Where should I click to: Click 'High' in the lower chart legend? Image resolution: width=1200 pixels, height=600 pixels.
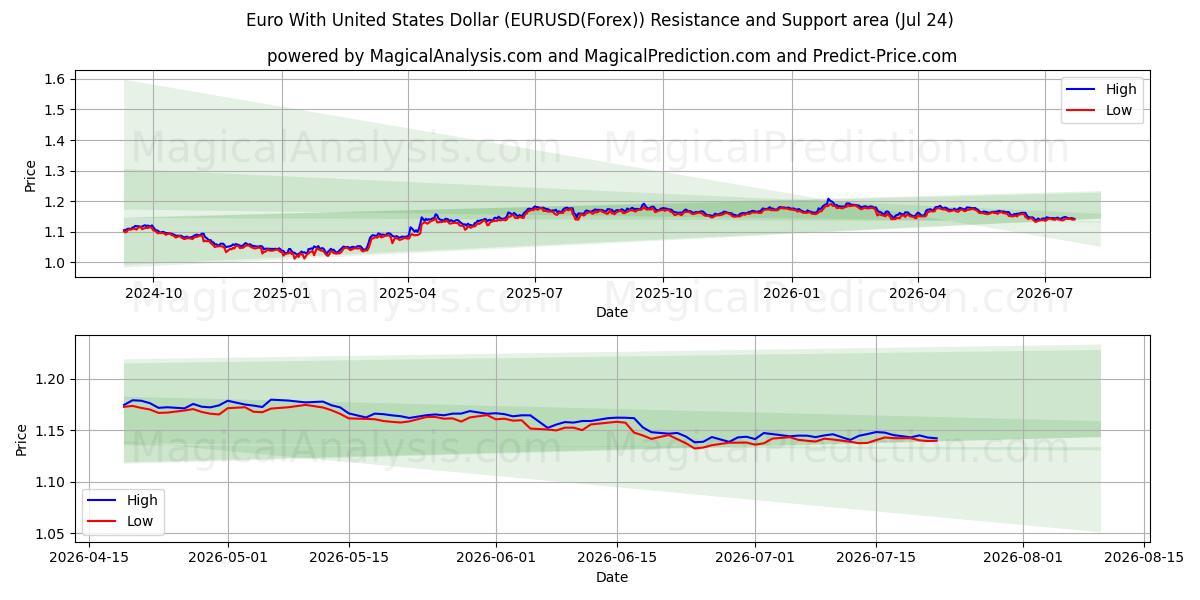click(142, 500)
